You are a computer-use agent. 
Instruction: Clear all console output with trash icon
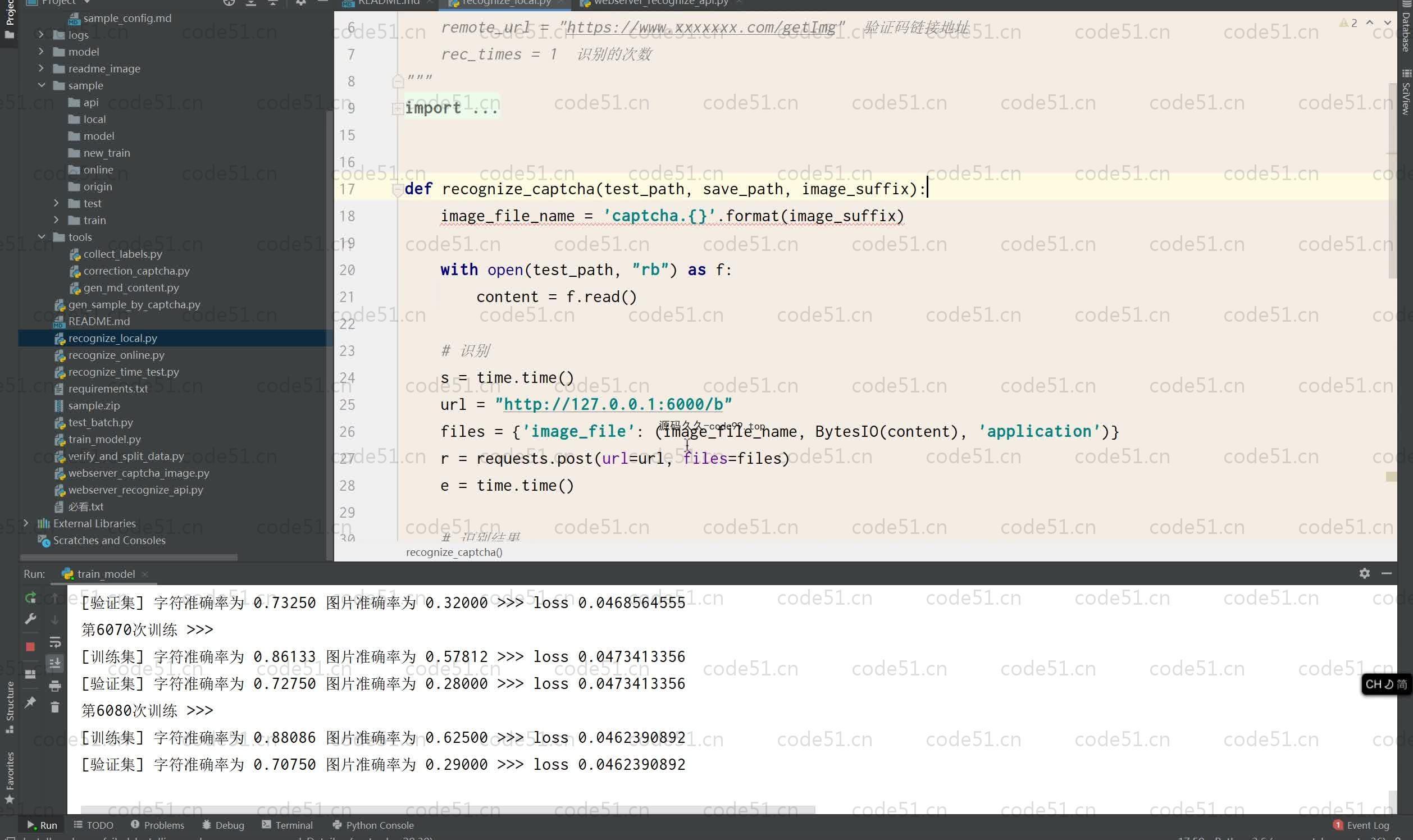click(x=55, y=707)
